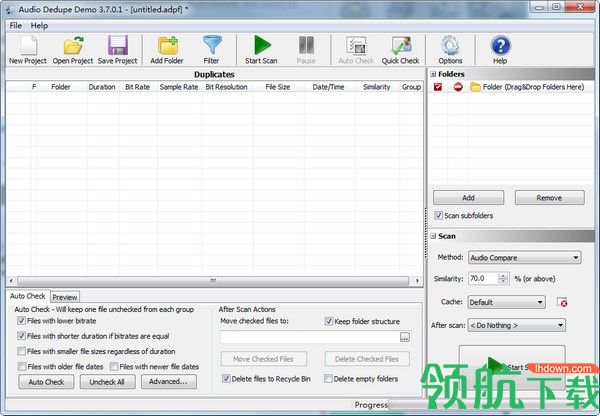Enable Delete empty folders checkbox
Screen dimensions: 600x416
(x=328, y=378)
